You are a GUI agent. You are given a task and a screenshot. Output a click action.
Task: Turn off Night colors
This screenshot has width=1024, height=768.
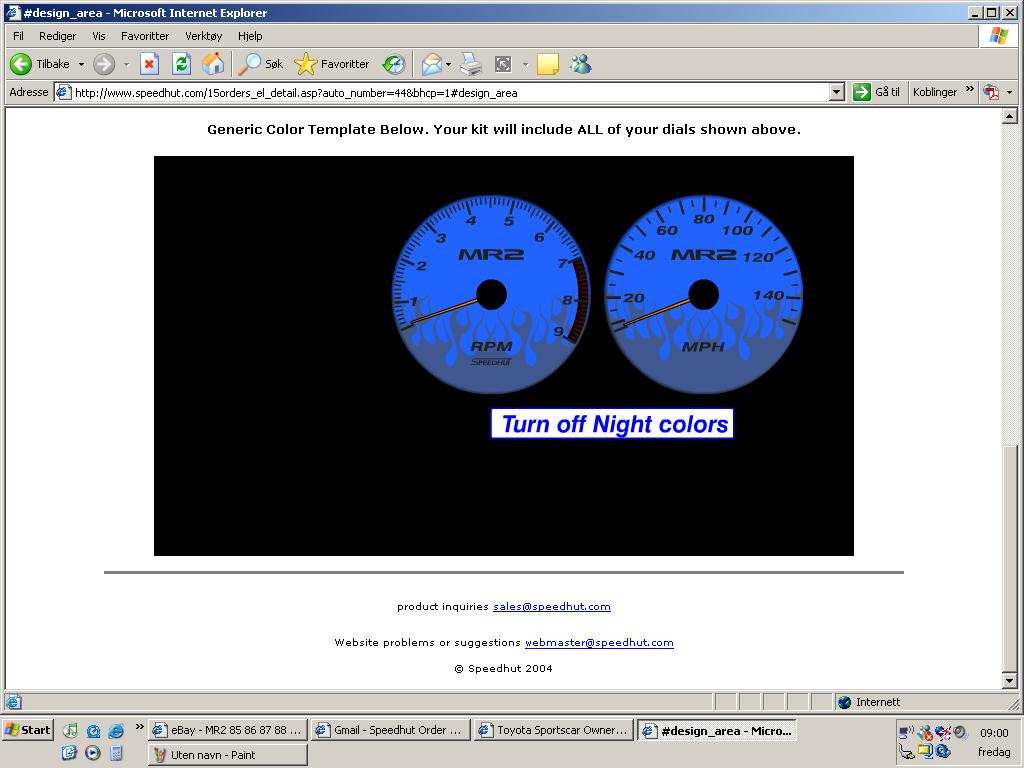pos(612,424)
